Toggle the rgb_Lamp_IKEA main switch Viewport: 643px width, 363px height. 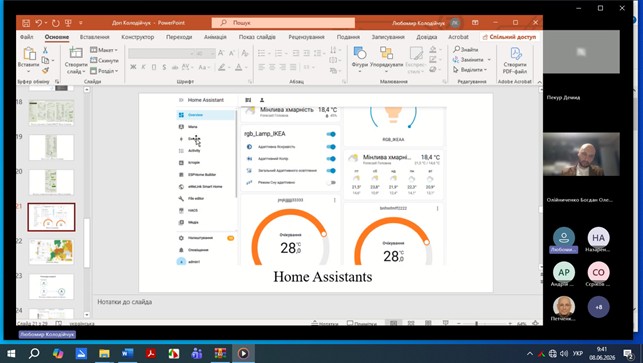(331, 134)
